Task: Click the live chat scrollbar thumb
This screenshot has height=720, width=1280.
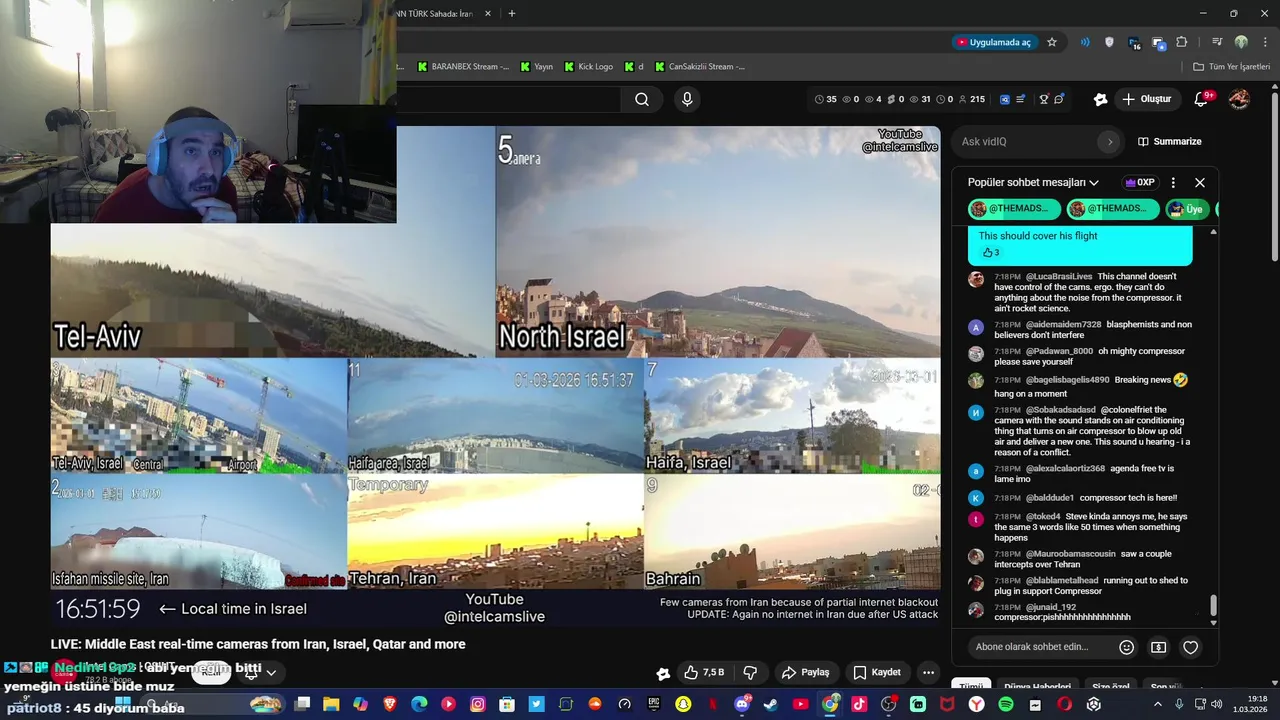Action: coord(1213,605)
